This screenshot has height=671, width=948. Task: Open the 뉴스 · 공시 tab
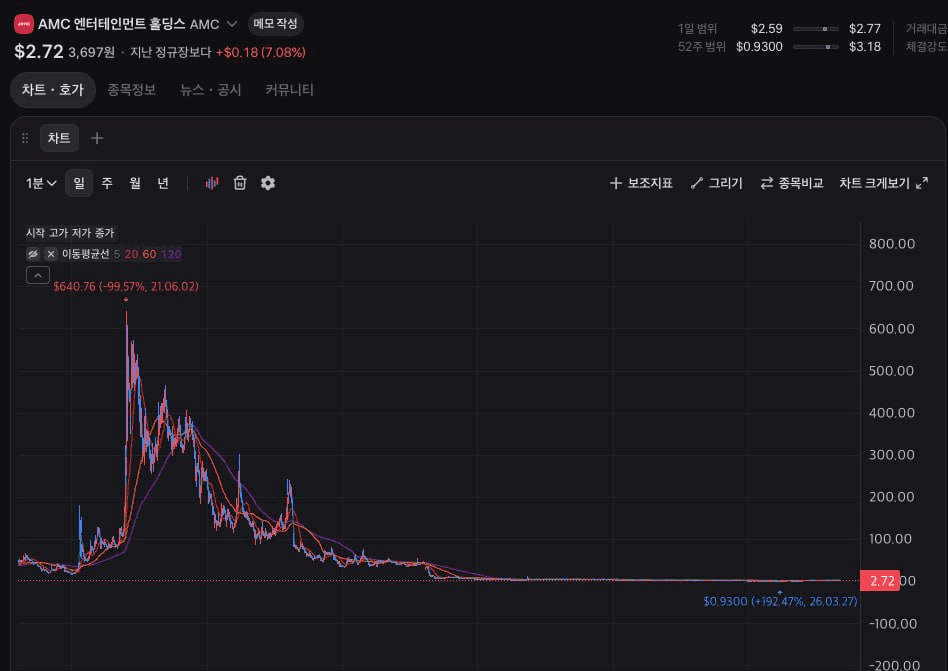tap(210, 90)
